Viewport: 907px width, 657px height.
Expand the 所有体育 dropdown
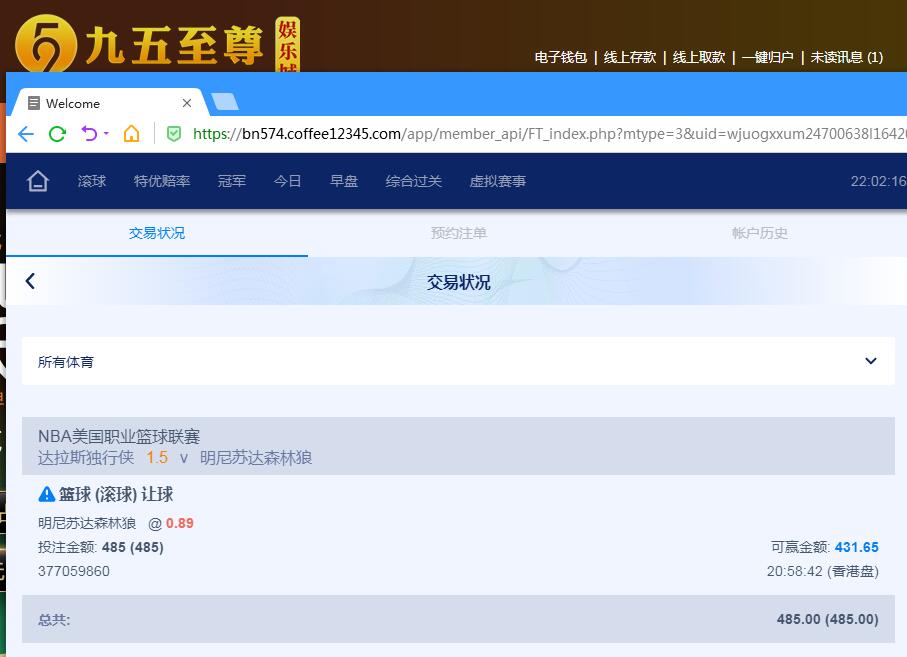click(458, 361)
